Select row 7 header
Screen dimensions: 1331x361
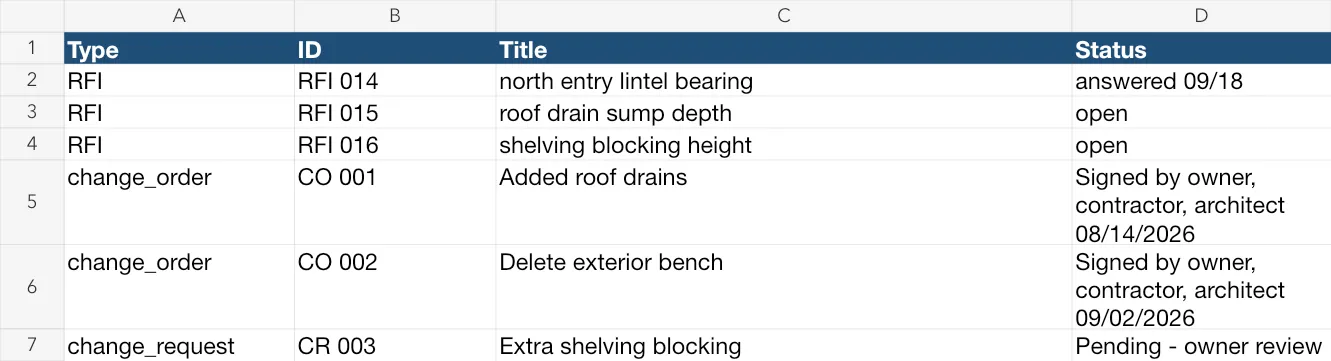pos(32,345)
